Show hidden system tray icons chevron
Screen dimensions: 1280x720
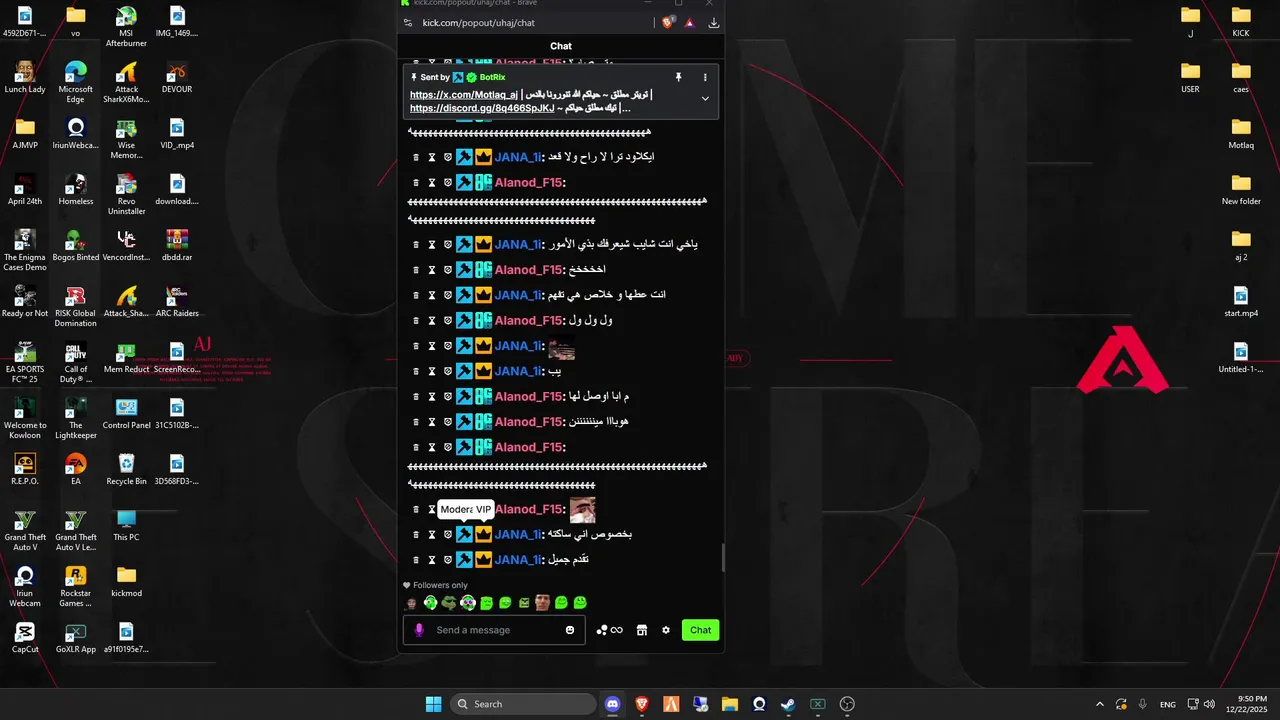tap(1100, 704)
